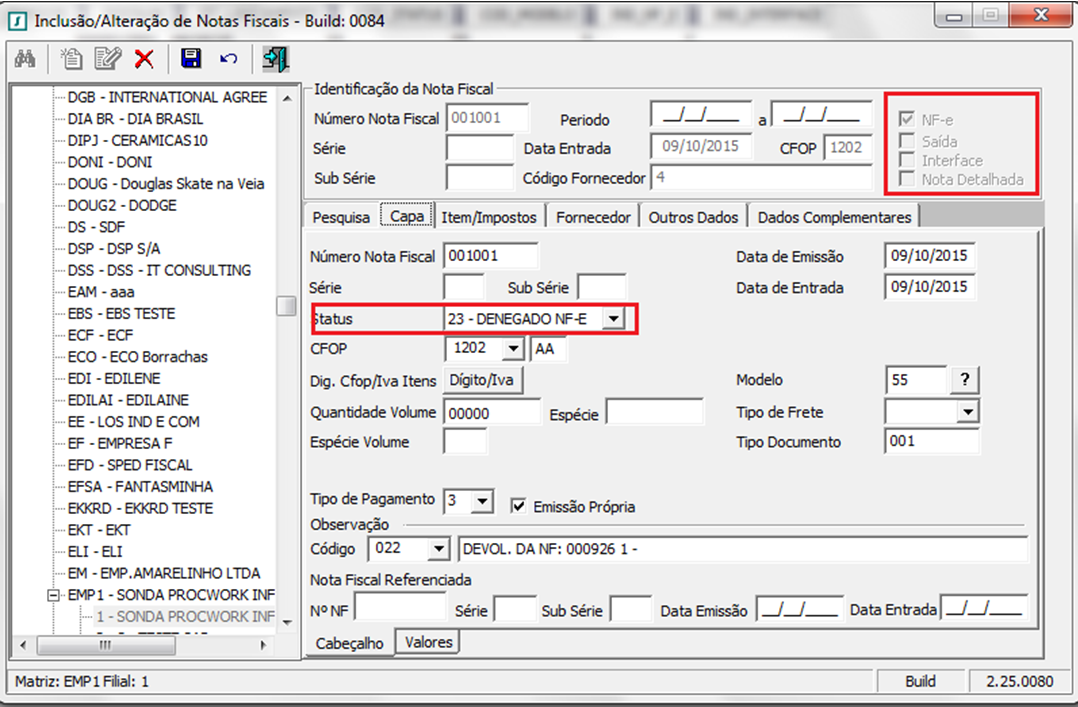Image resolution: width=1078 pixels, height=707 pixels.
Task: Select DSS - DSS - IT CONSULTING item
Action: coord(160,270)
